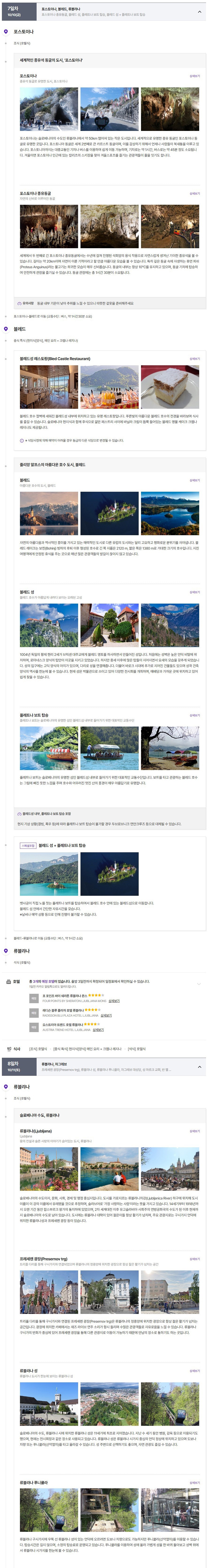The width and height of the screenshot is (210, 1568).
Task: Click the hotel (호텔) bed icon
Action: pyautogui.click(x=8, y=981)
